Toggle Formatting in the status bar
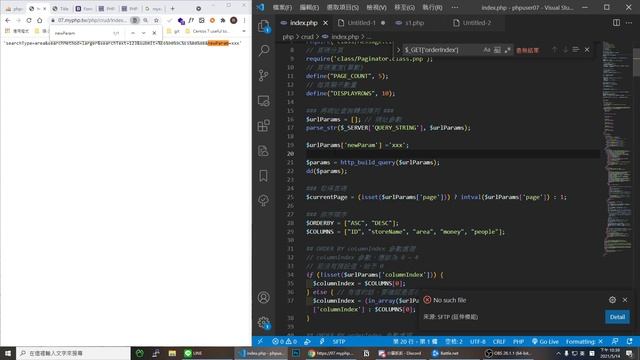The image size is (640, 360). pos(584,341)
